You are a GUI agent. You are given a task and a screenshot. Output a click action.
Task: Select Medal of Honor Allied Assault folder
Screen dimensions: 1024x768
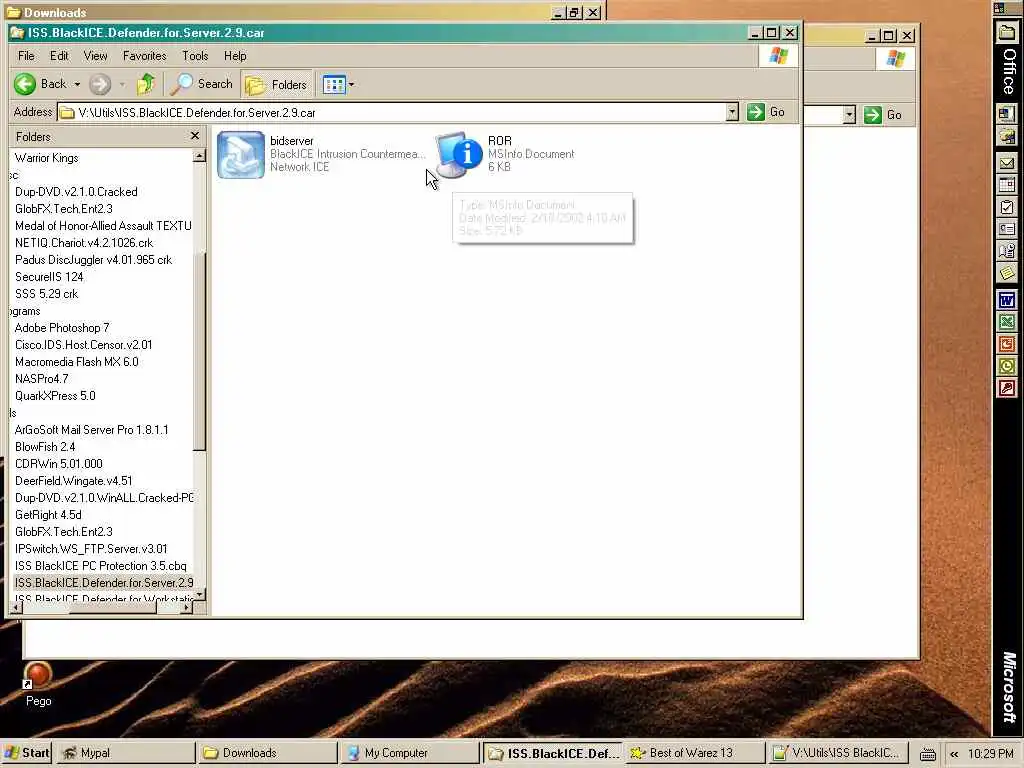103,225
